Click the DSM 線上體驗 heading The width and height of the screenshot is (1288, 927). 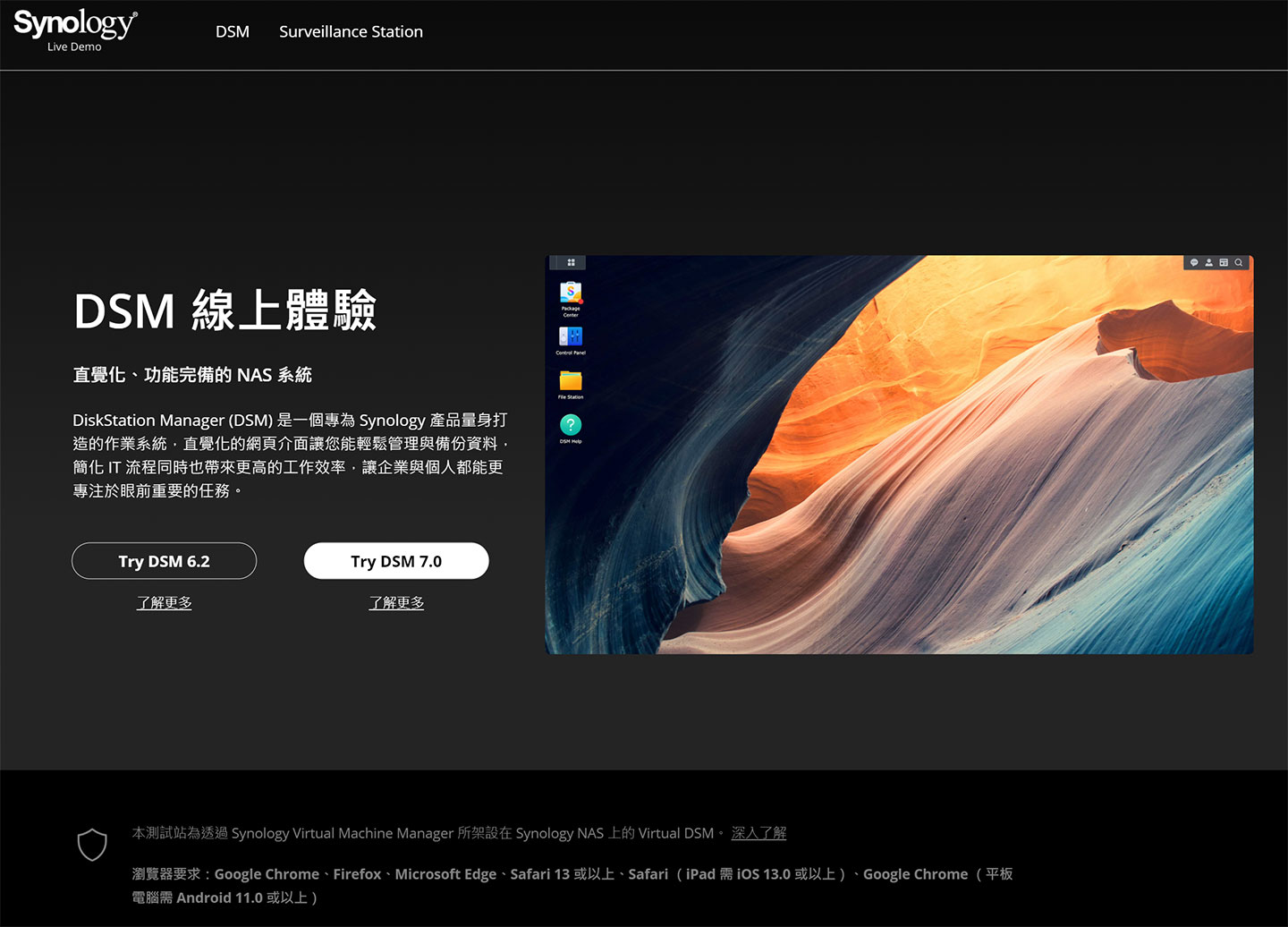225,310
